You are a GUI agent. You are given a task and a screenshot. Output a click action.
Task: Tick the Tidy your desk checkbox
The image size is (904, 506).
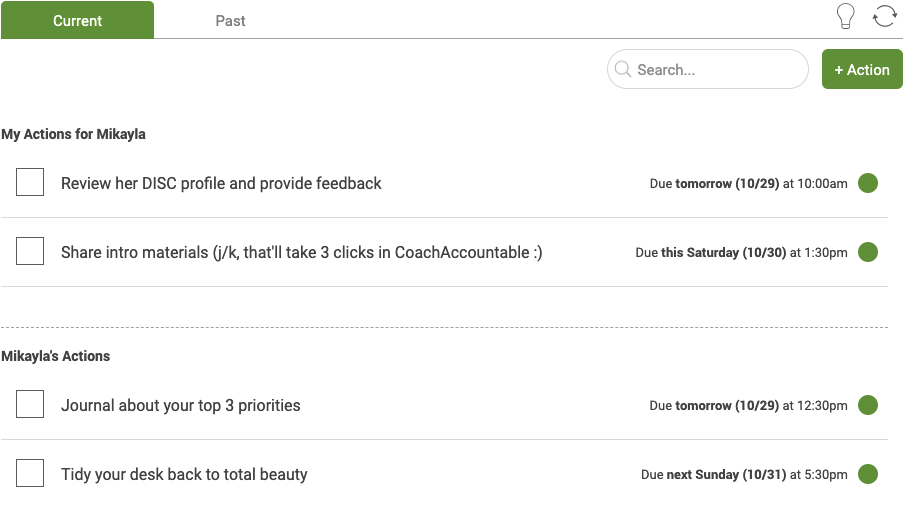pyautogui.click(x=30, y=473)
